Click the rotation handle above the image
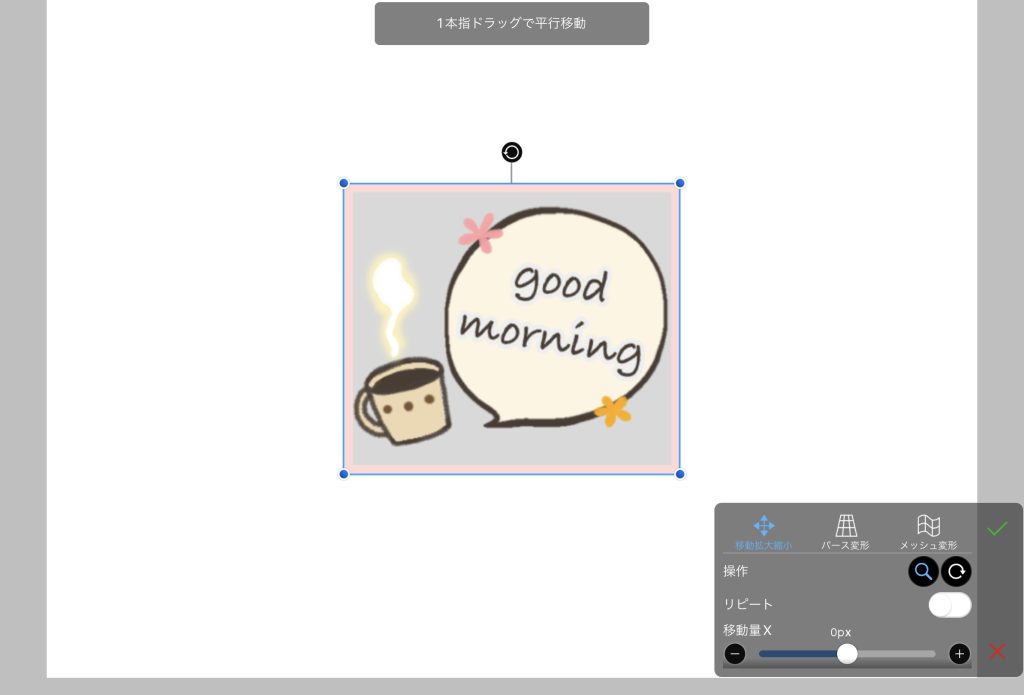Viewport: 1024px width, 695px height. coord(512,152)
